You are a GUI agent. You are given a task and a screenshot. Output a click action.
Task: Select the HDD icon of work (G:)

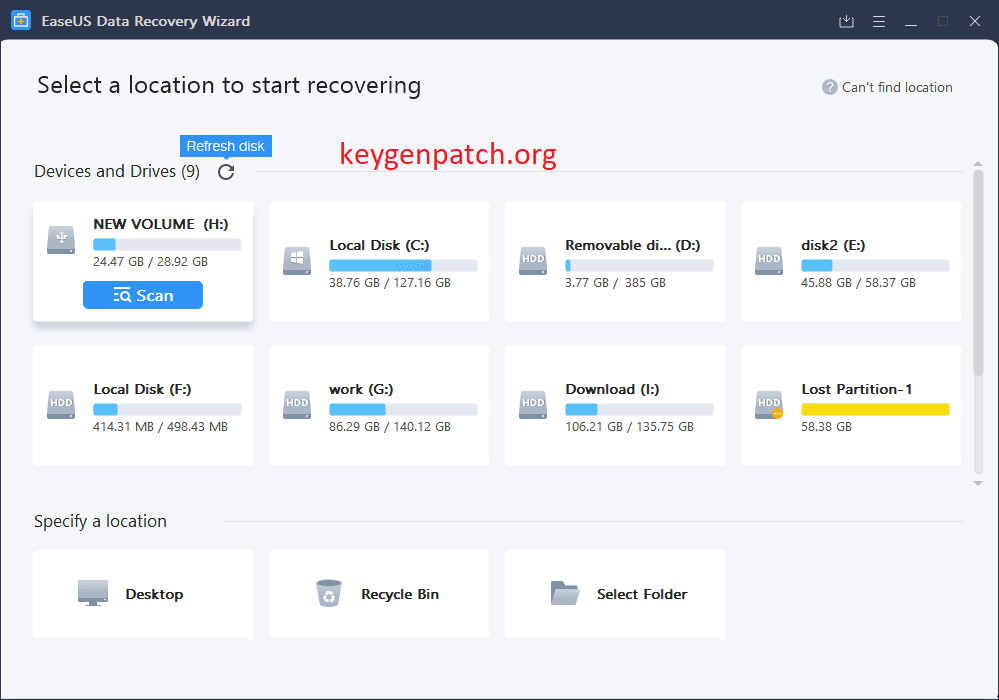pyautogui.click(x=297, y=405)
